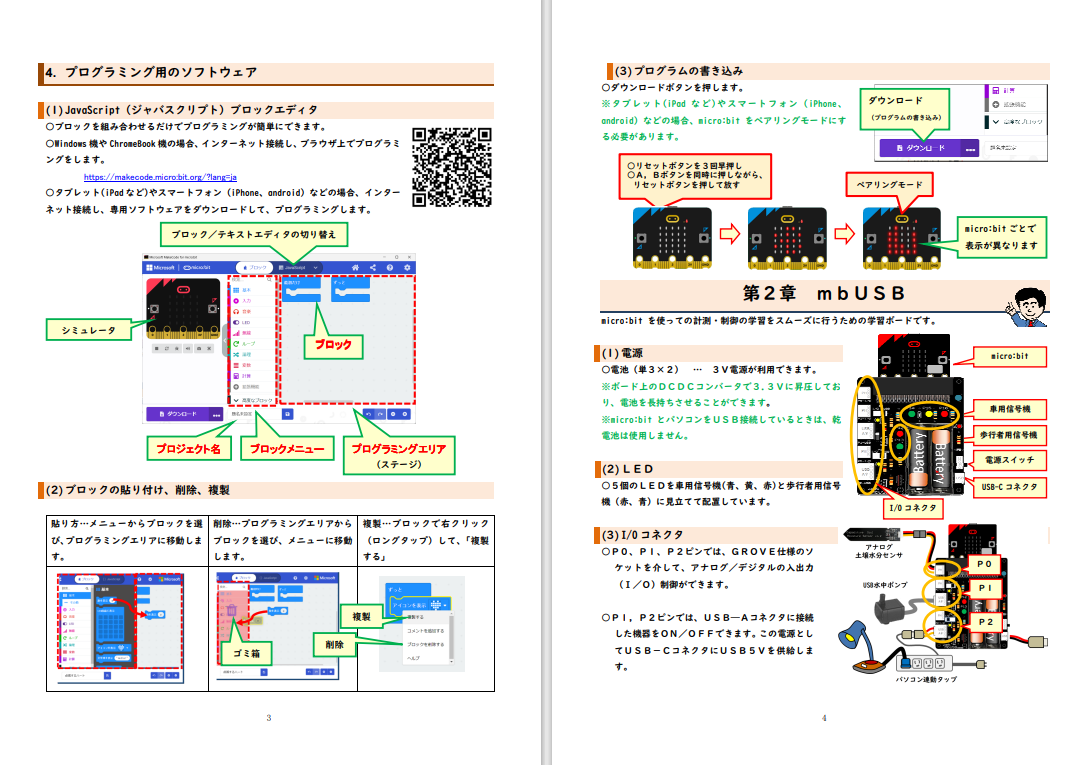The height and width of the screenshot is (765, 1091).
Task: Click the purple ダウンロード button image on page 4
Action: tap(928, 148)
